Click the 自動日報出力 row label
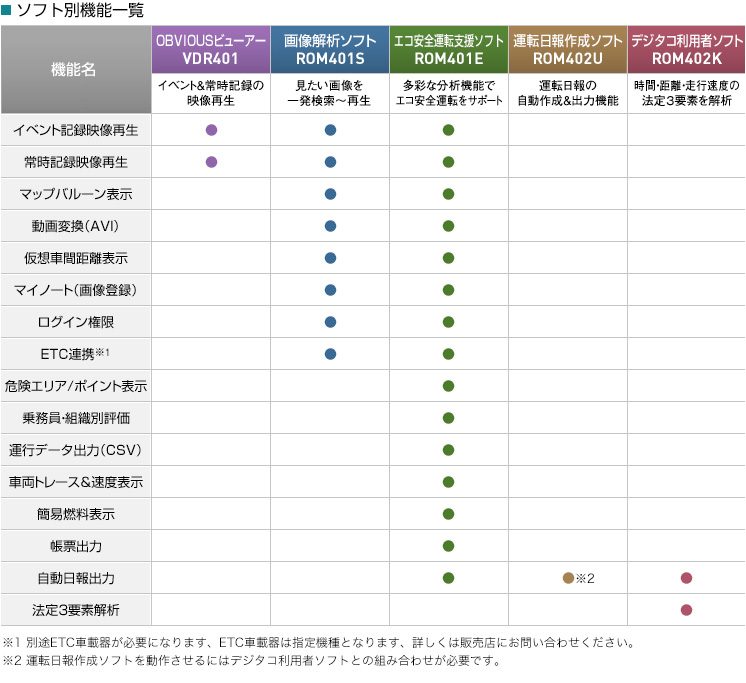The width and height of the screenshot is (746, 683). pyautogui.click(x=76, y=578)
